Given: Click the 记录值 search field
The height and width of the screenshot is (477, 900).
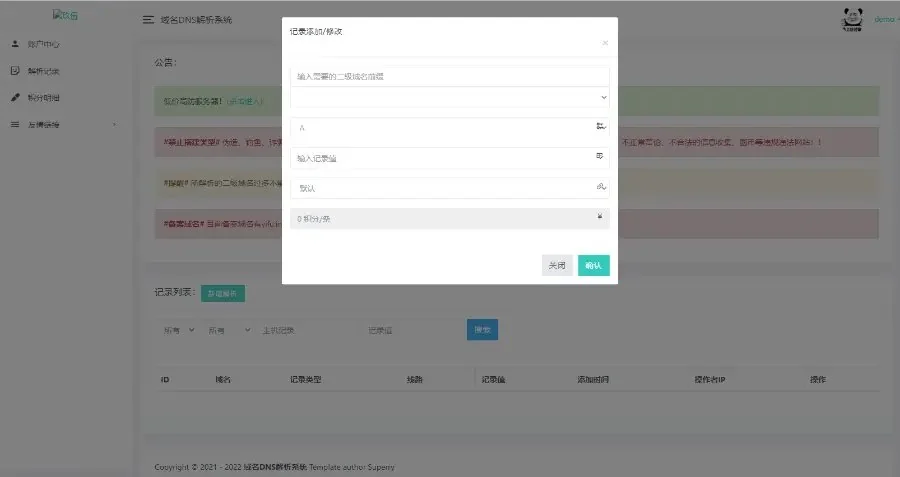Looking at the screenshot, I should point(412,330).
